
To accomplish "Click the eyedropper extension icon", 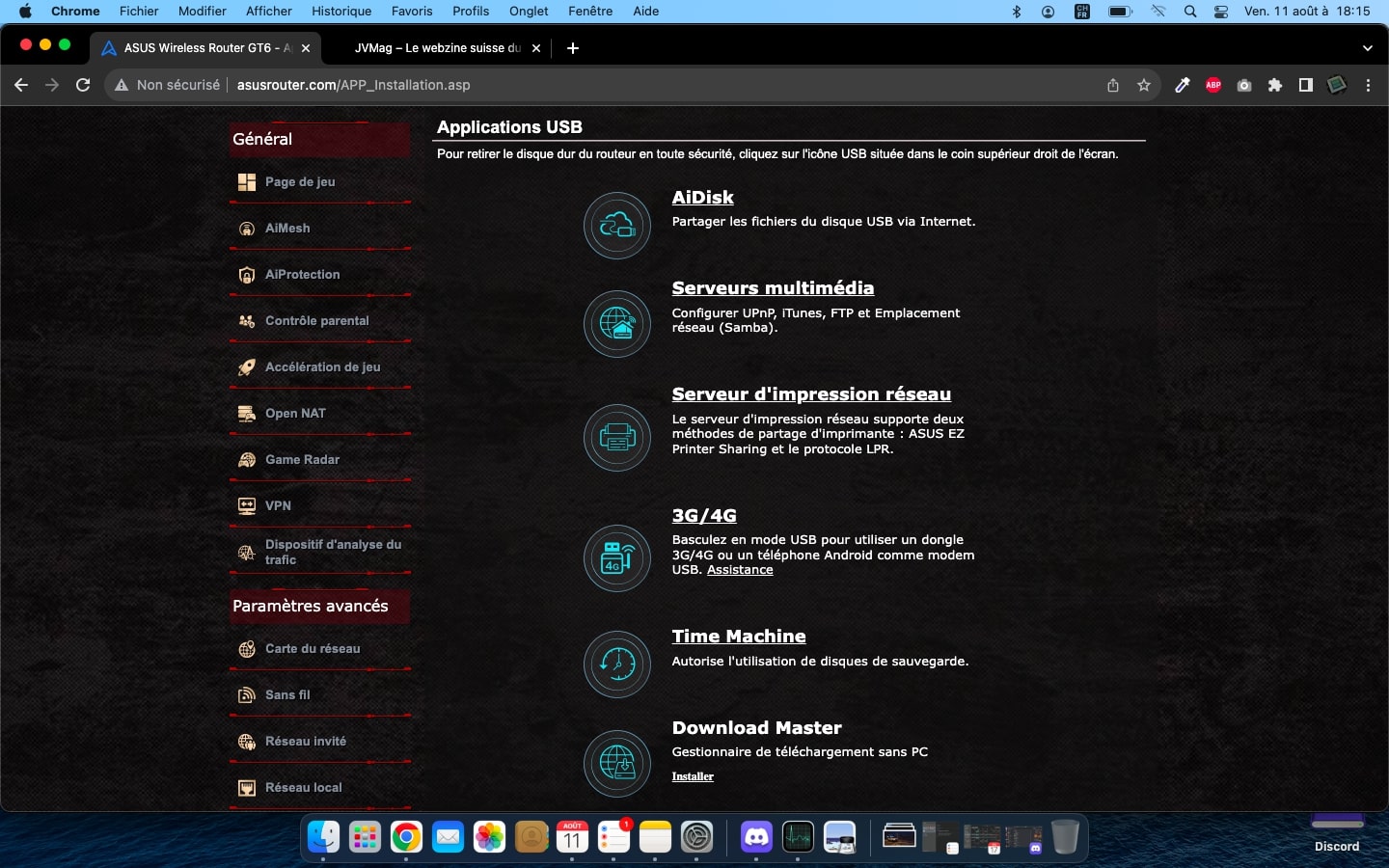I will point(1183,85).
